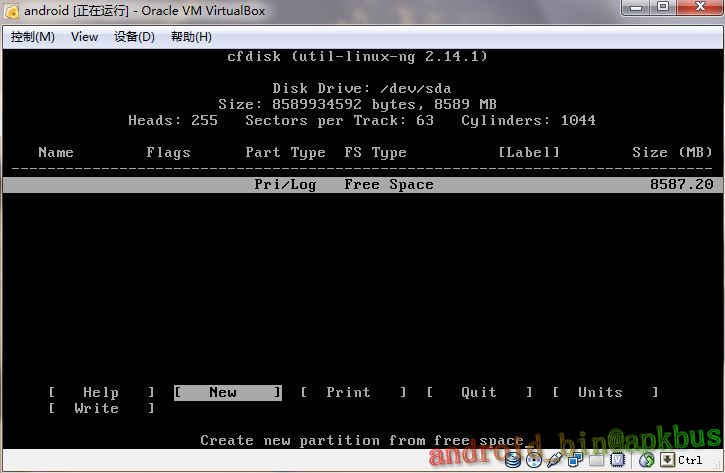Click the [Label] column header
This screenshot has height=473, width=725.
tap(528, 152)
